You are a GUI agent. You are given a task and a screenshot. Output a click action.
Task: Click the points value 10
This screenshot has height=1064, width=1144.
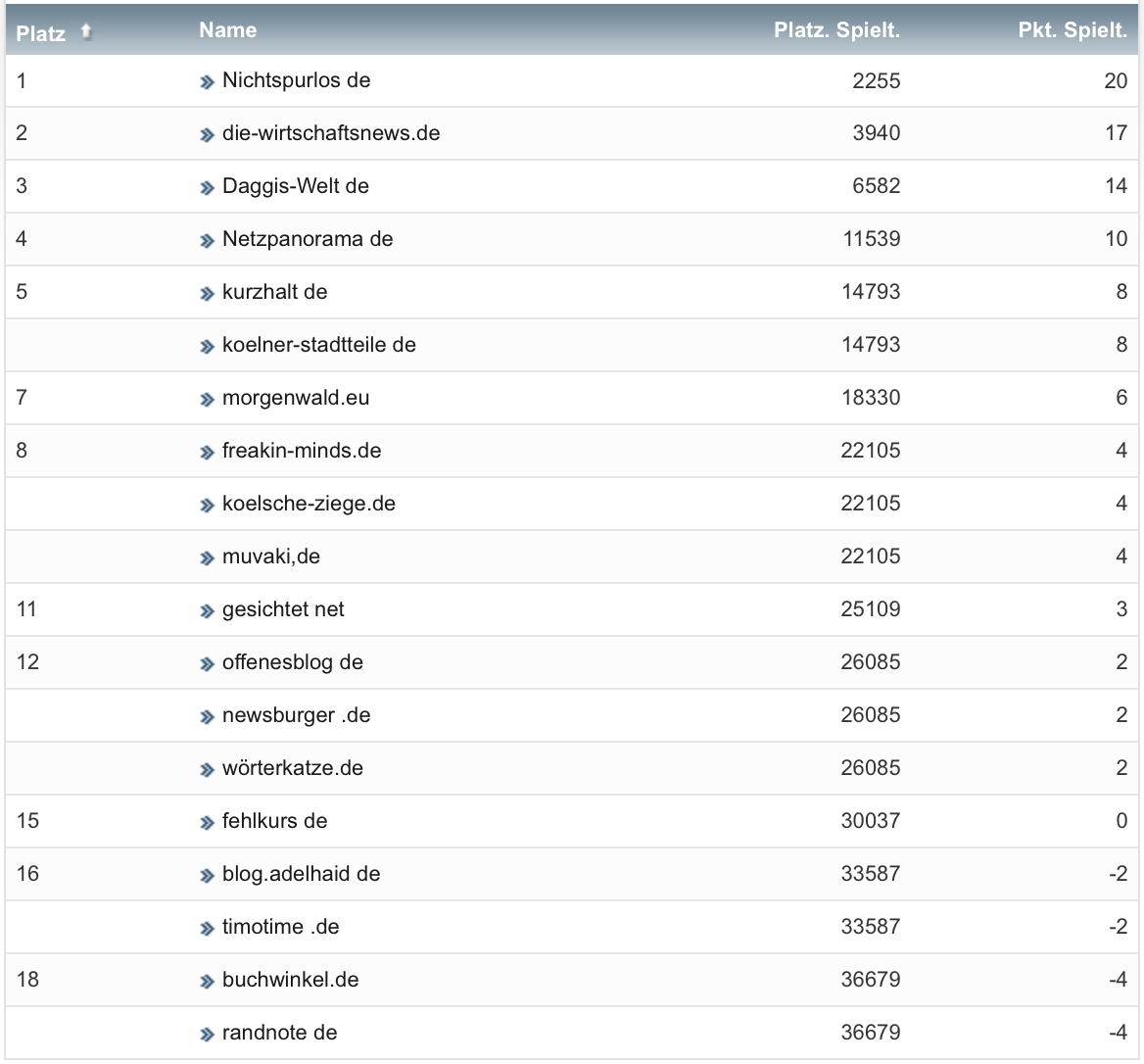pos(1117,239)
